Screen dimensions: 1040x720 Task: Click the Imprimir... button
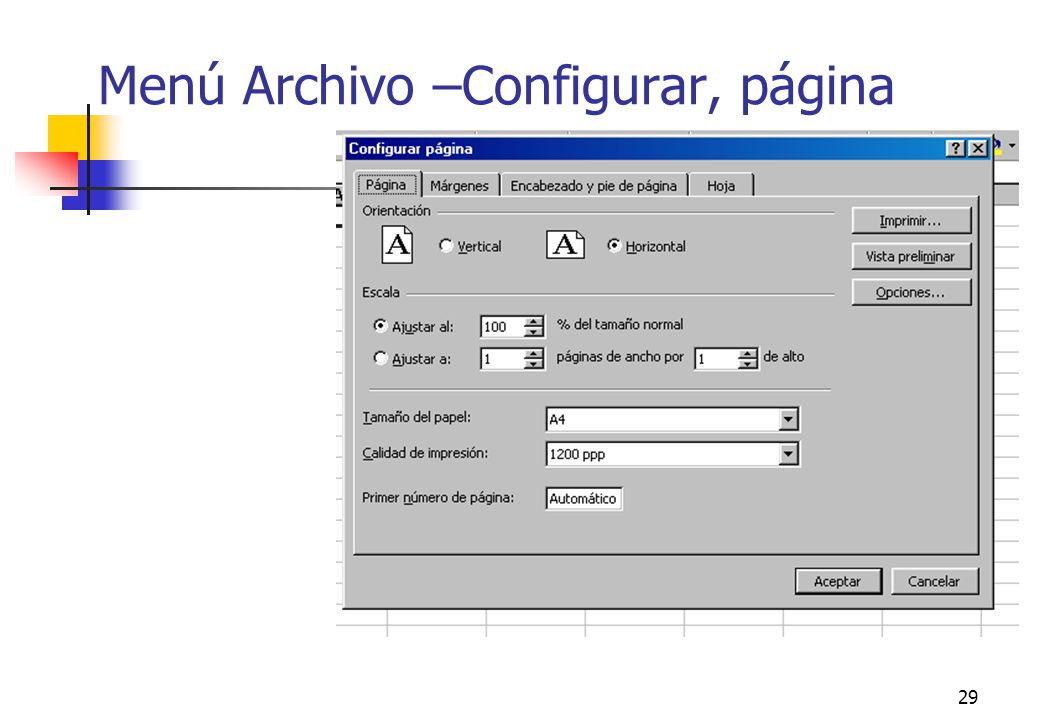coord(911,221)
